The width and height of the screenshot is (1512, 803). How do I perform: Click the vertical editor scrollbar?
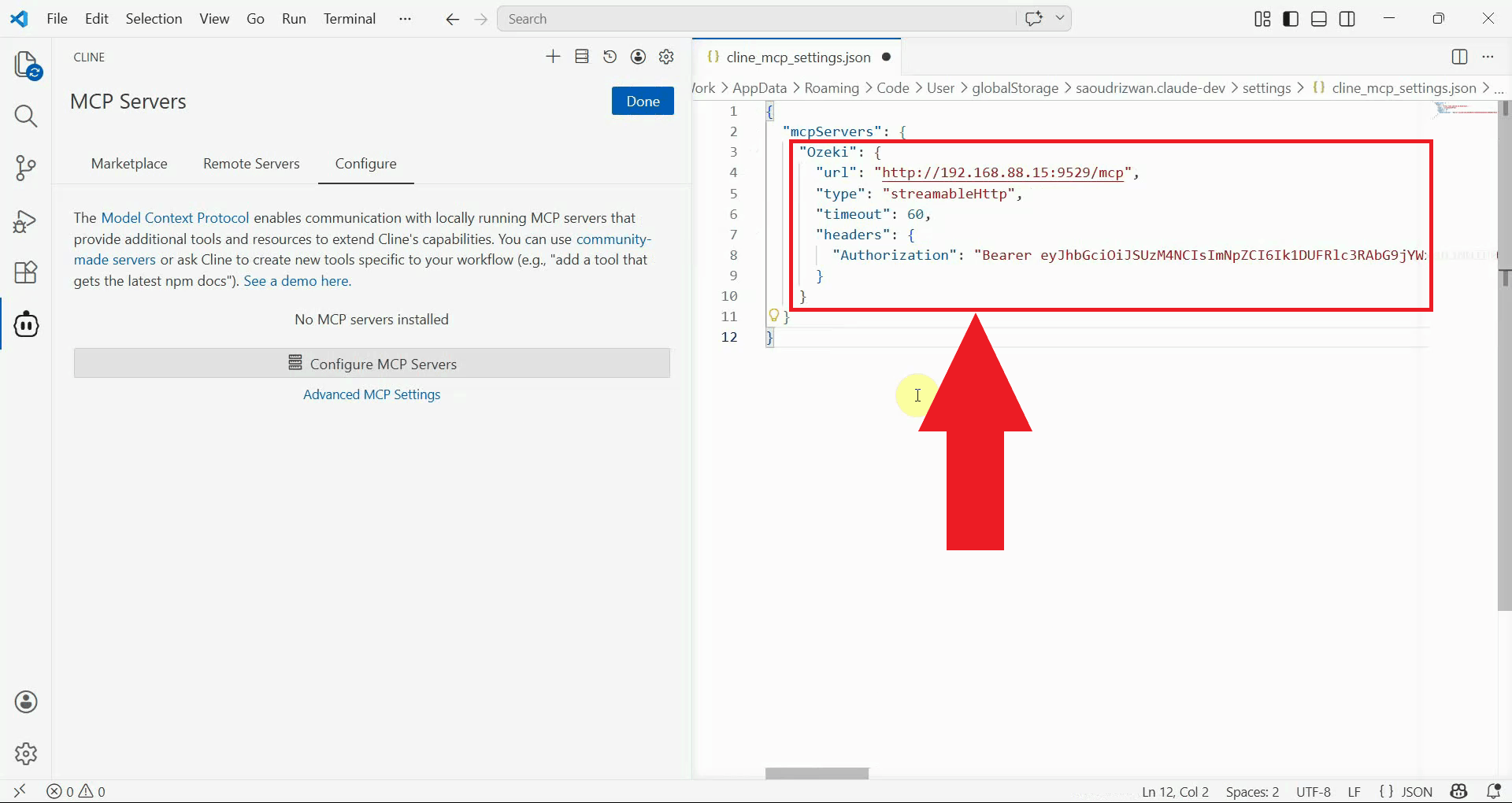click(1504, 356)
